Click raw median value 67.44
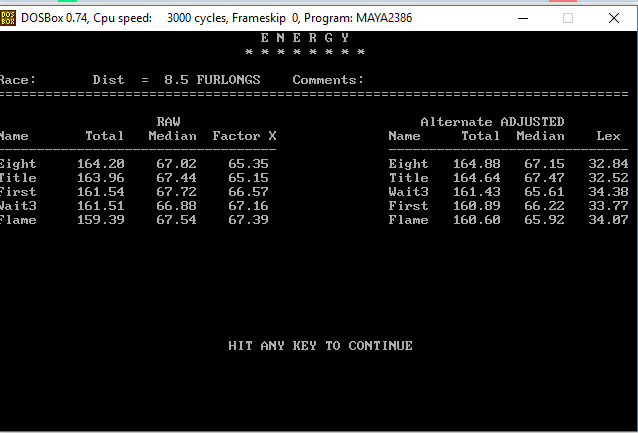 (x=176, y=178)
